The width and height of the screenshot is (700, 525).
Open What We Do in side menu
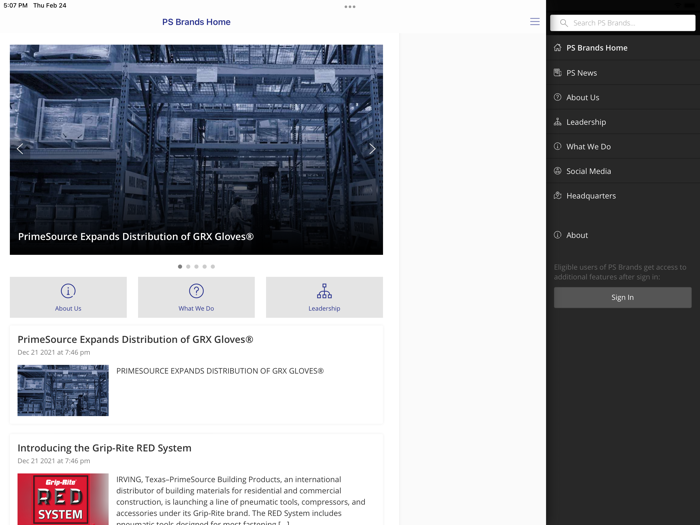coord(623,146)
